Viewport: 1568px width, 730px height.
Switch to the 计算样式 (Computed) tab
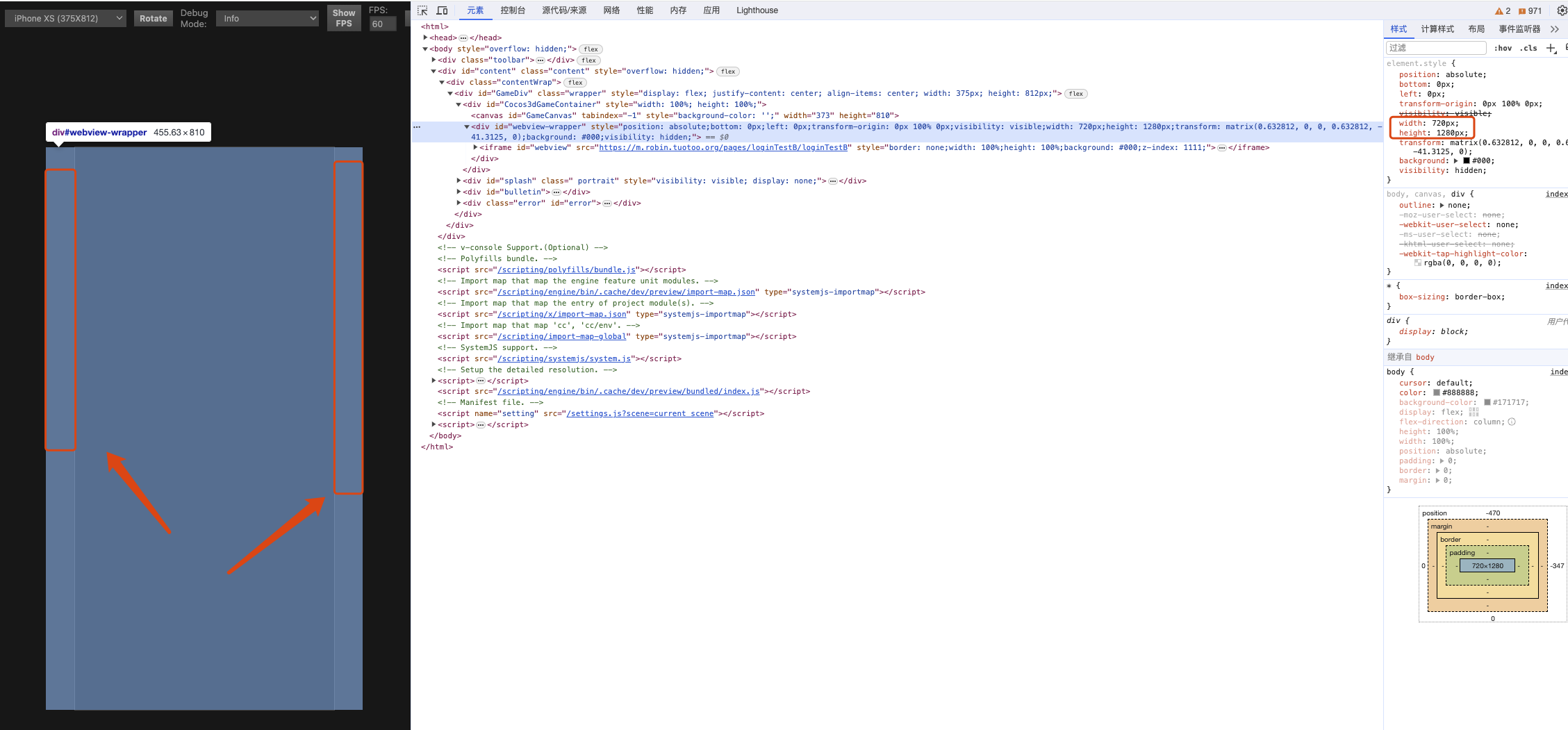1437,29
